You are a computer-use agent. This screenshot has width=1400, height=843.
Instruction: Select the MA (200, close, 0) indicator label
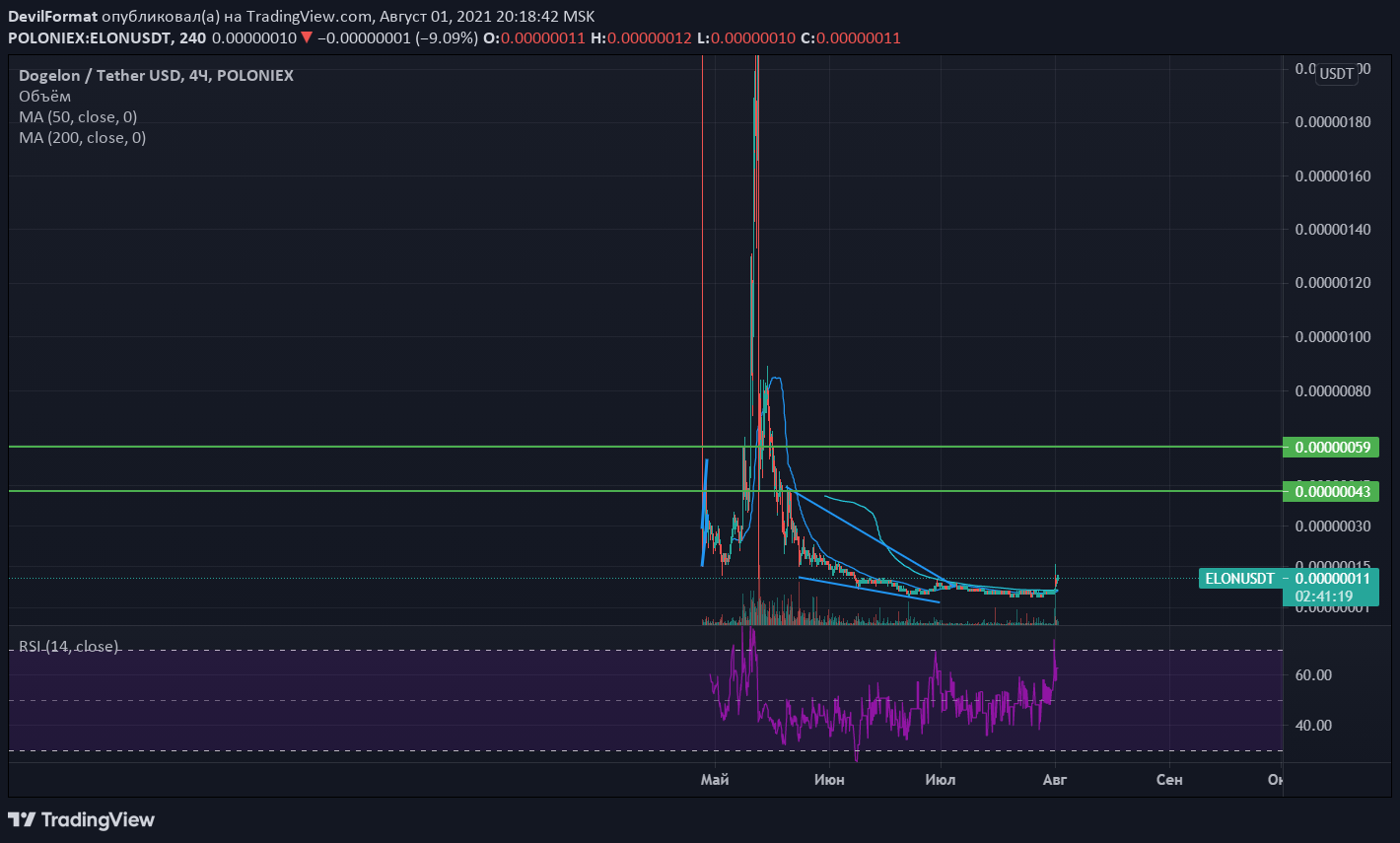[x=82, y=137]
